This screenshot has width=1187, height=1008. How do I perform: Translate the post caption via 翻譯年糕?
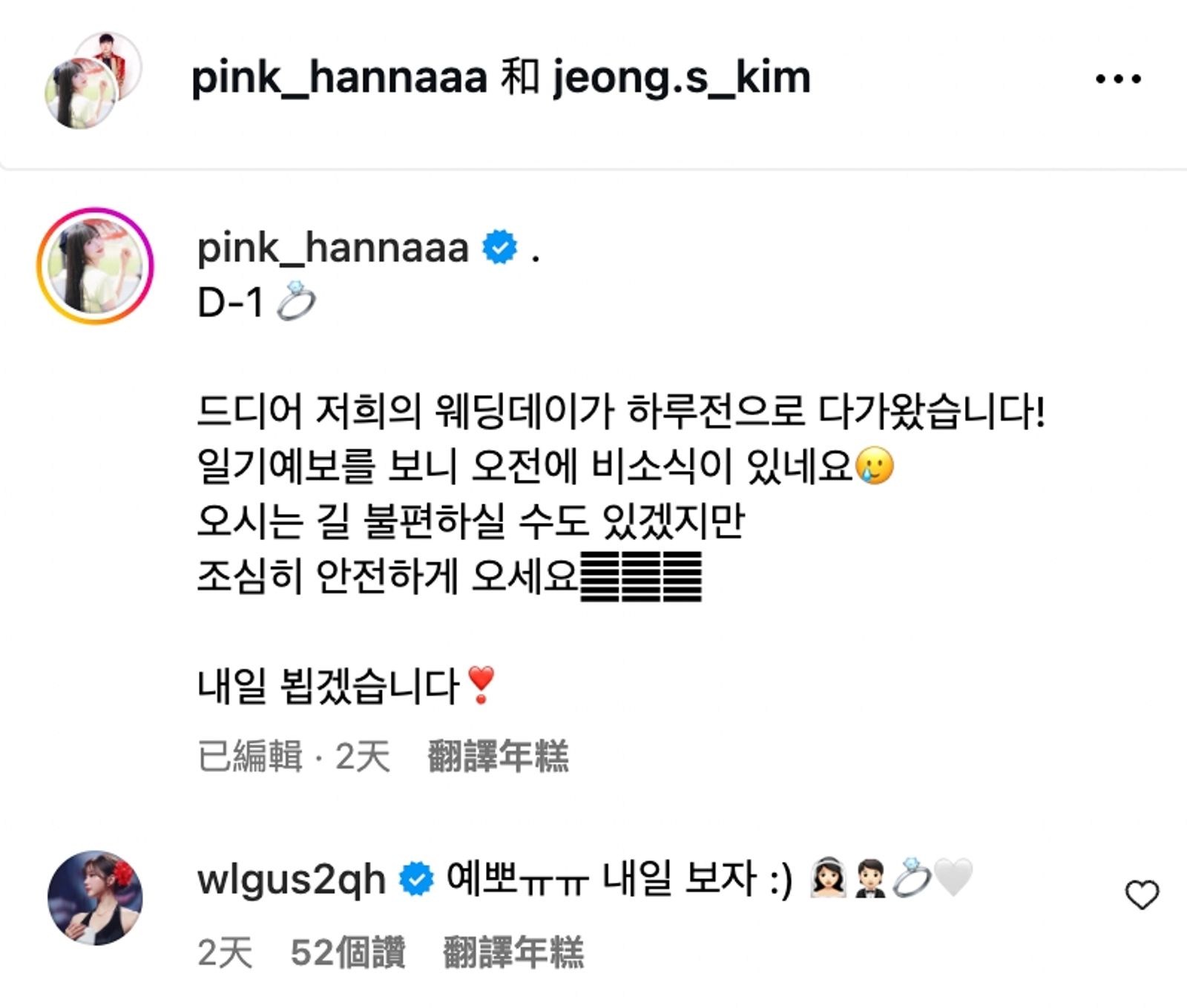[498, 757]
